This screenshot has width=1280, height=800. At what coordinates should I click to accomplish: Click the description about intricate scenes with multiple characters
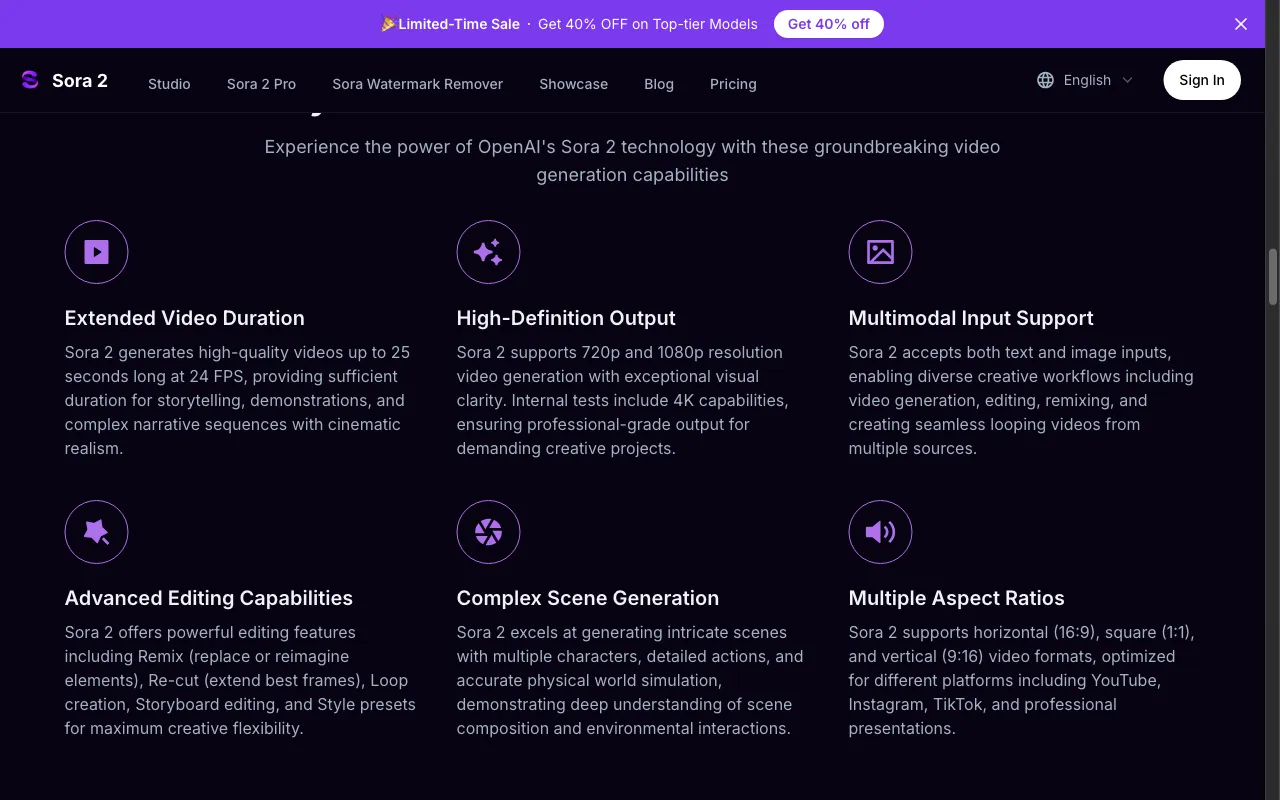click(630, 680)
